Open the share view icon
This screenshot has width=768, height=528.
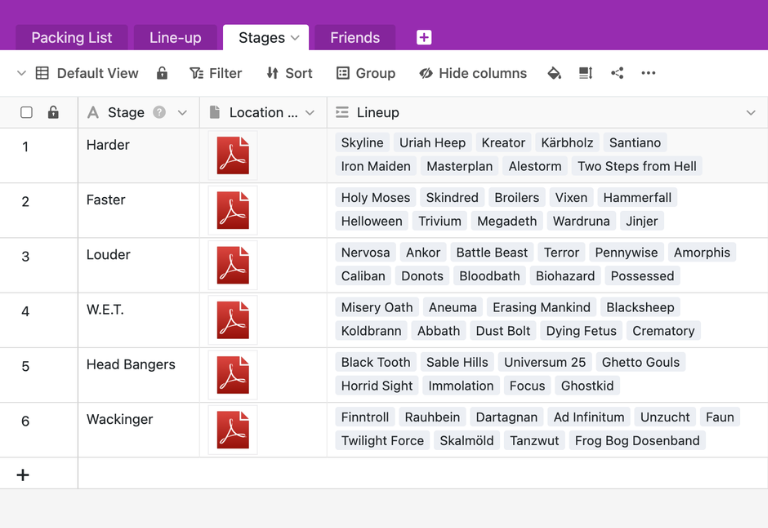pos(617,73)
